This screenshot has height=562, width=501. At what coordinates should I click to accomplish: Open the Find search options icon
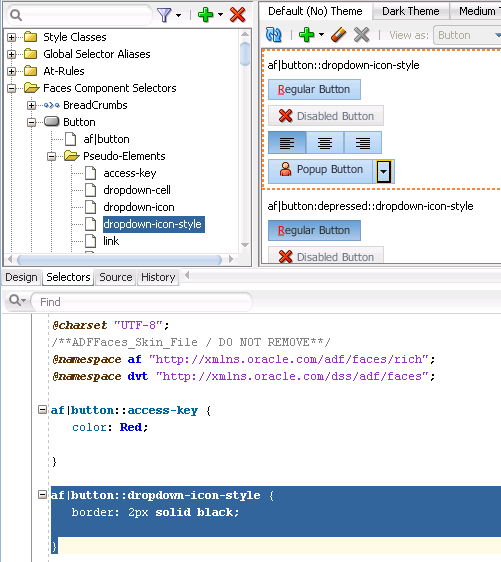pyautogui.click(x=17, y=301)
